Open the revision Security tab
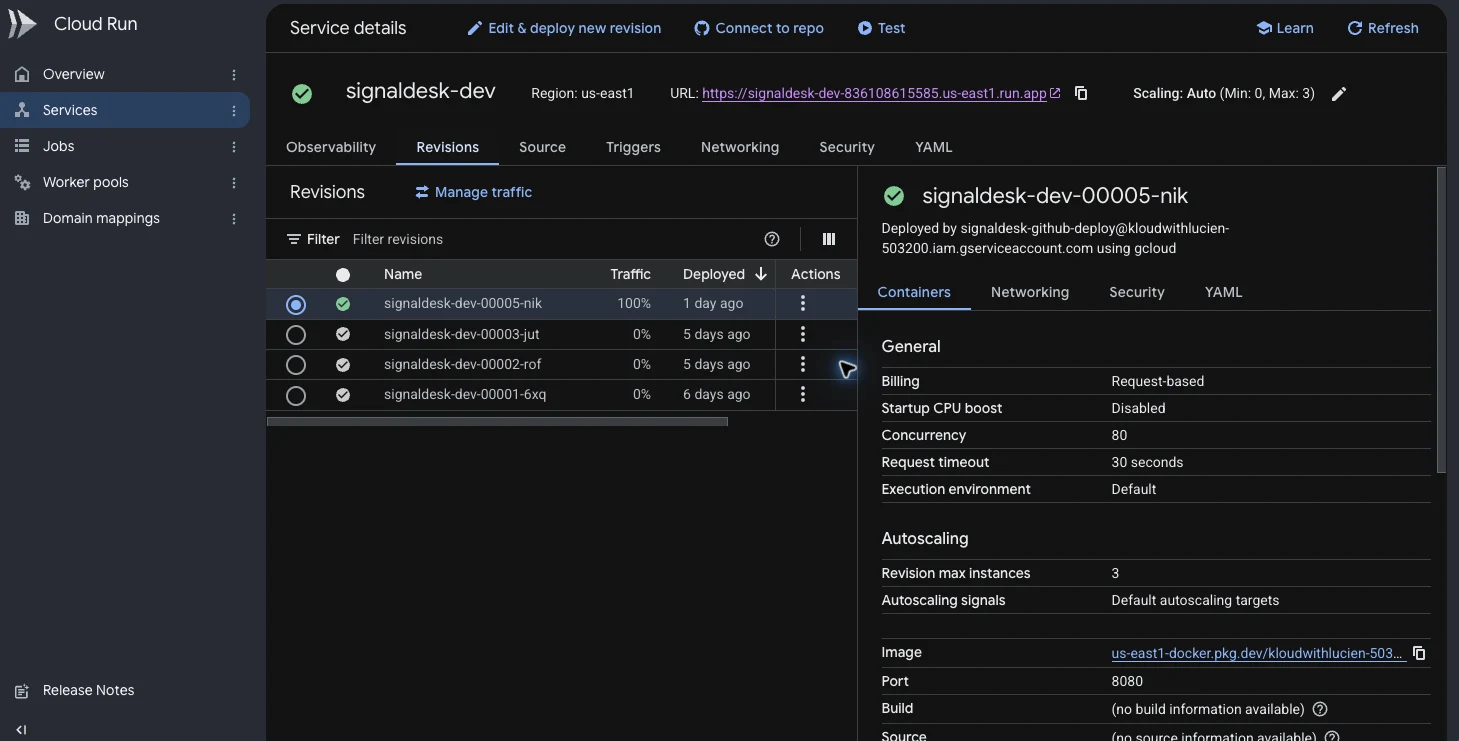 (1136, 292)
